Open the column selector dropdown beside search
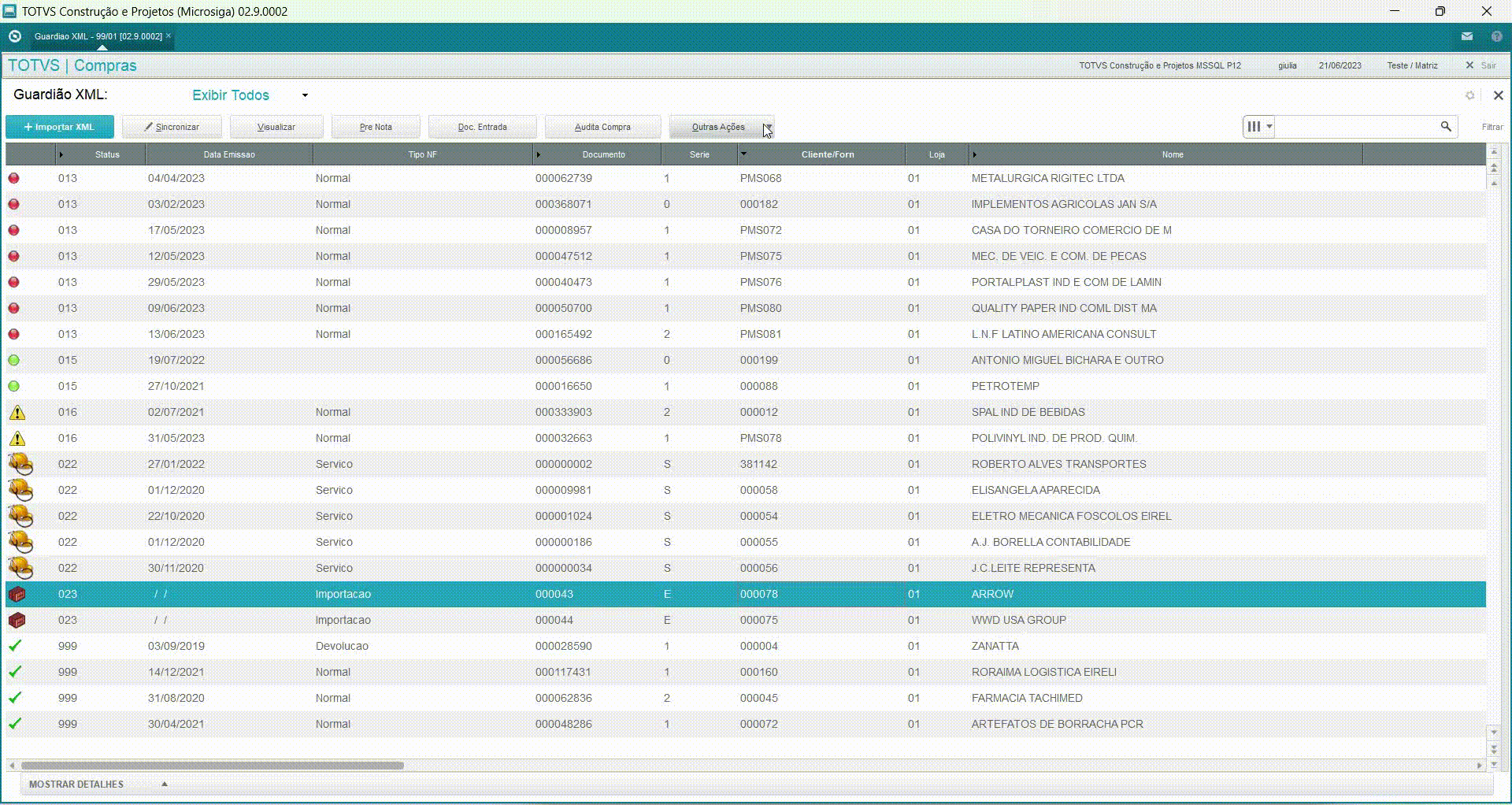 pyautogui.click(x=1259, y=126)
